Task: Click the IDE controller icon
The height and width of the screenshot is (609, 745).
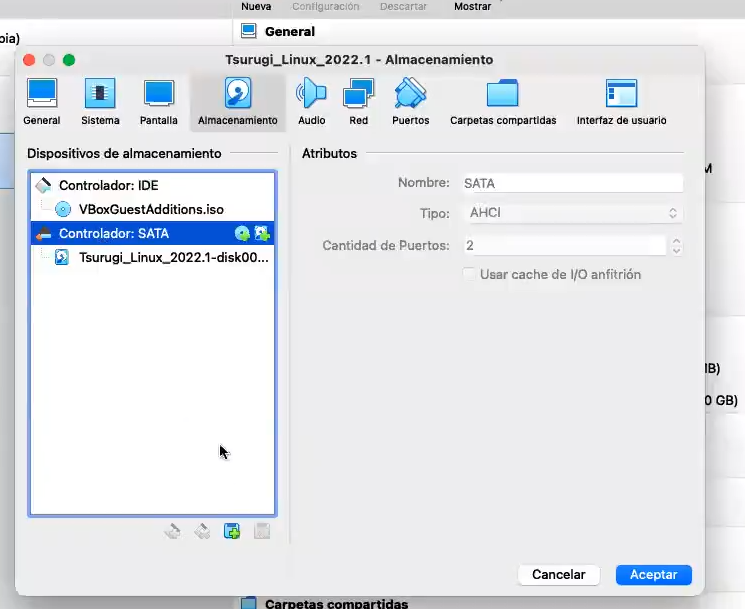Action: click(x=44, y=185)
